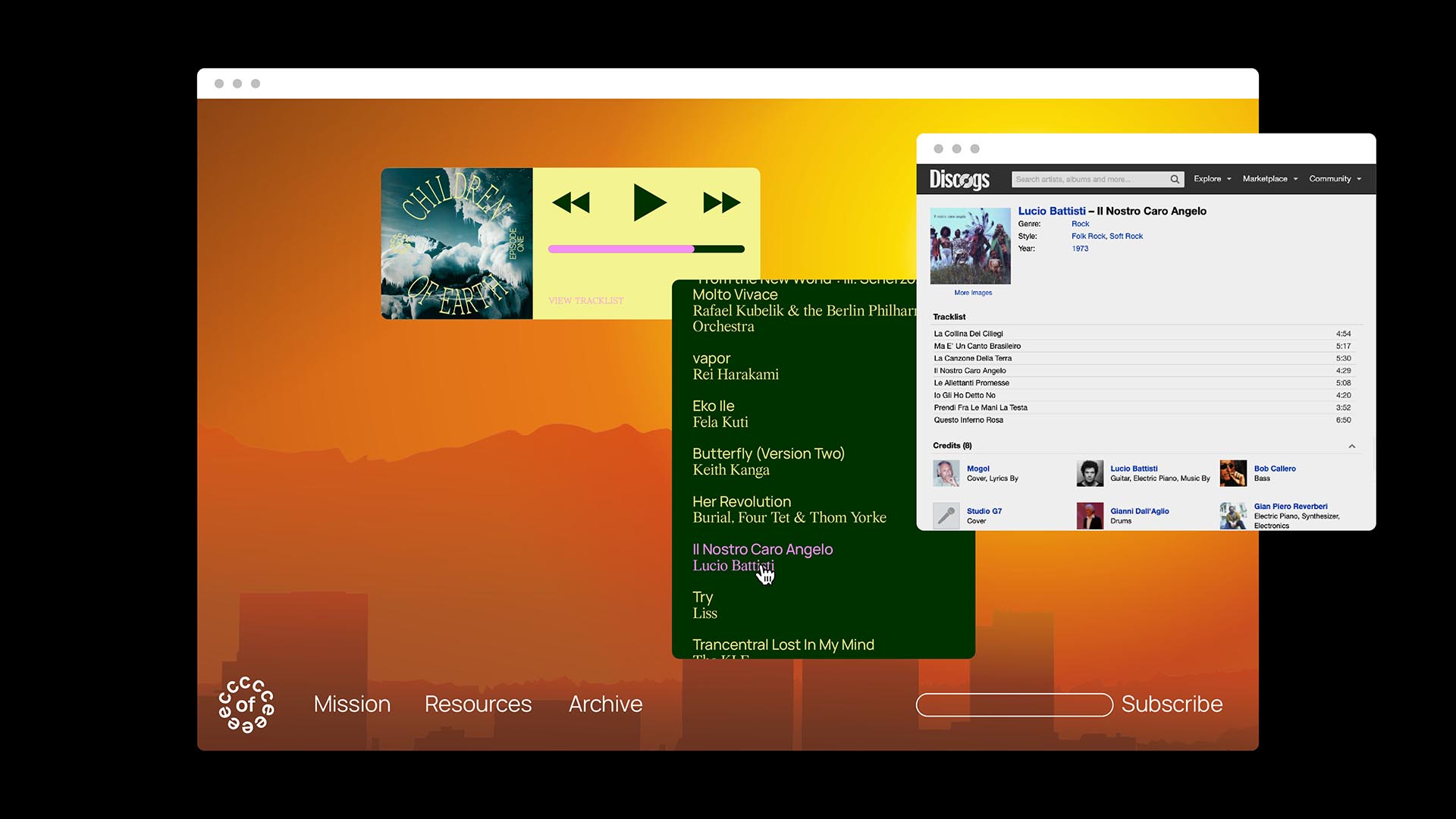
Task: Open the More Images link
Action: point(973,293)
